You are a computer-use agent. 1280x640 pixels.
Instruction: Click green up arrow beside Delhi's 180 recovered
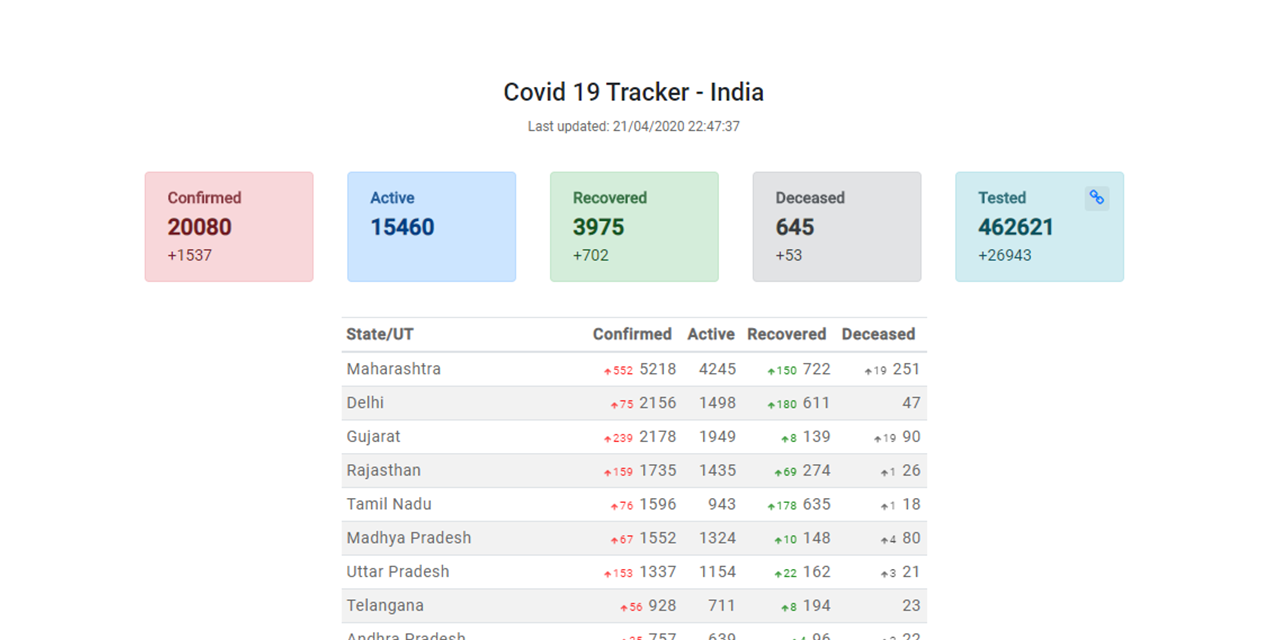[x=772, y=405]
